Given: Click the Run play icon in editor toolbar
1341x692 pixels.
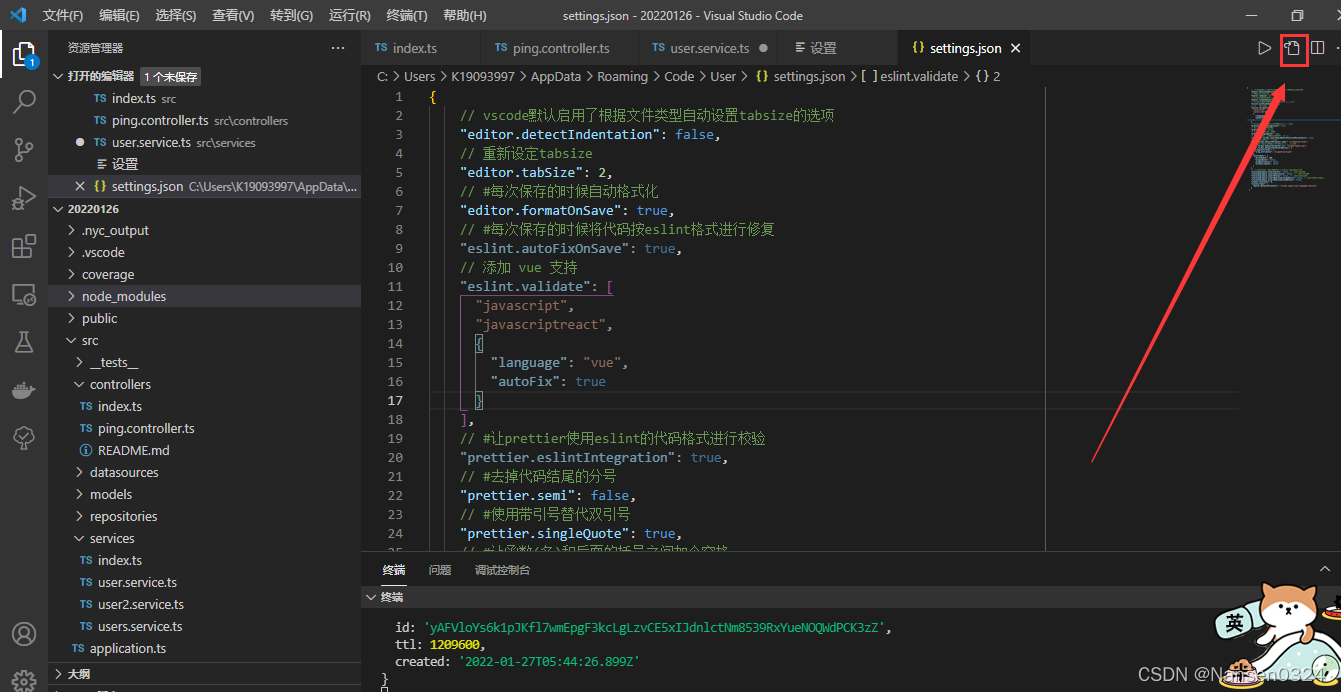Looking at the screenshot, I should 1265,48.
